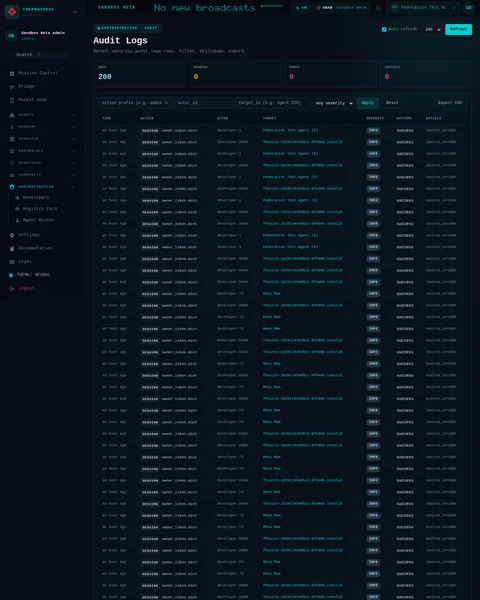480x600 pixels.
Task: Open Agent Roster under Administration
Action: click(38, 220)
